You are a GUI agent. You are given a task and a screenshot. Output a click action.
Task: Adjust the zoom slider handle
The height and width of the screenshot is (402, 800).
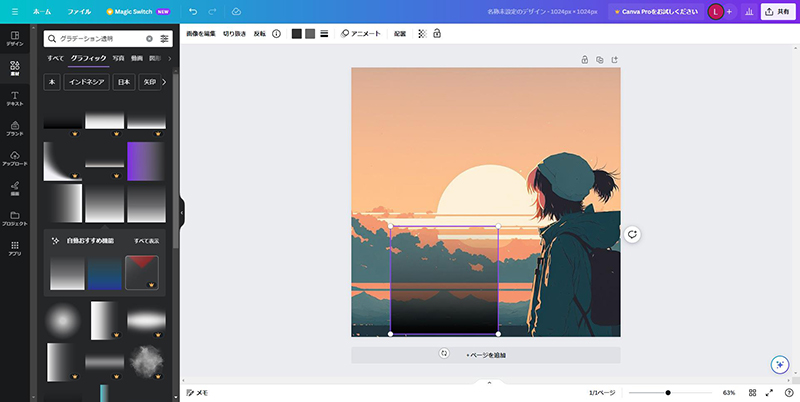click(x=668, y=393)
